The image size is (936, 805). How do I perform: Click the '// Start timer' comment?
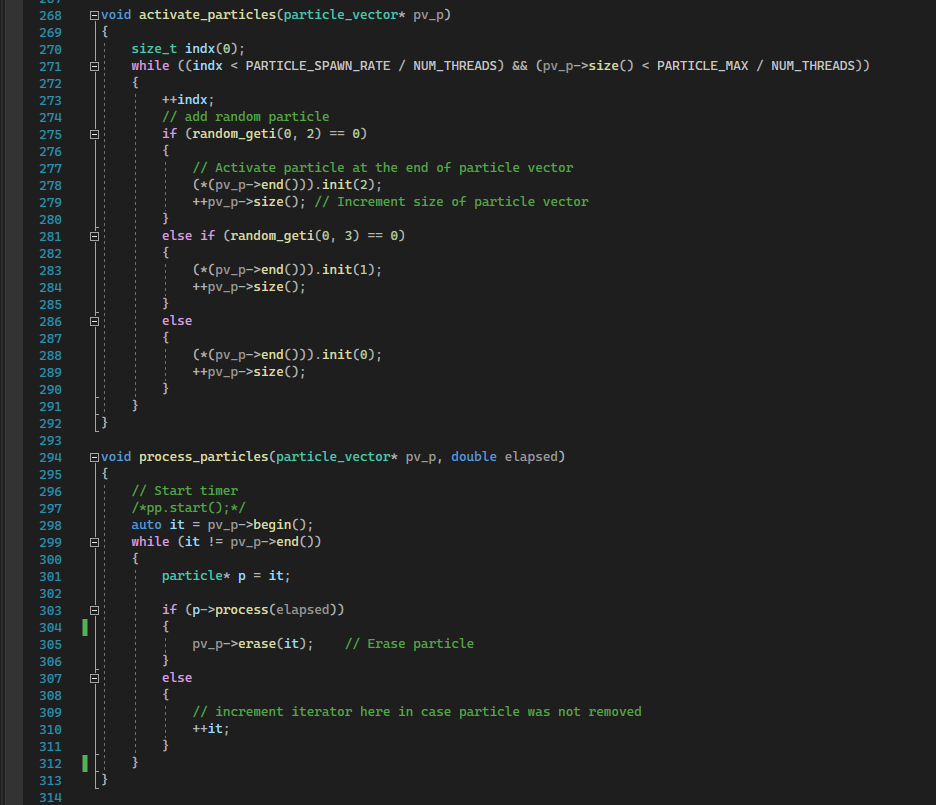click(x=184, y=491)
